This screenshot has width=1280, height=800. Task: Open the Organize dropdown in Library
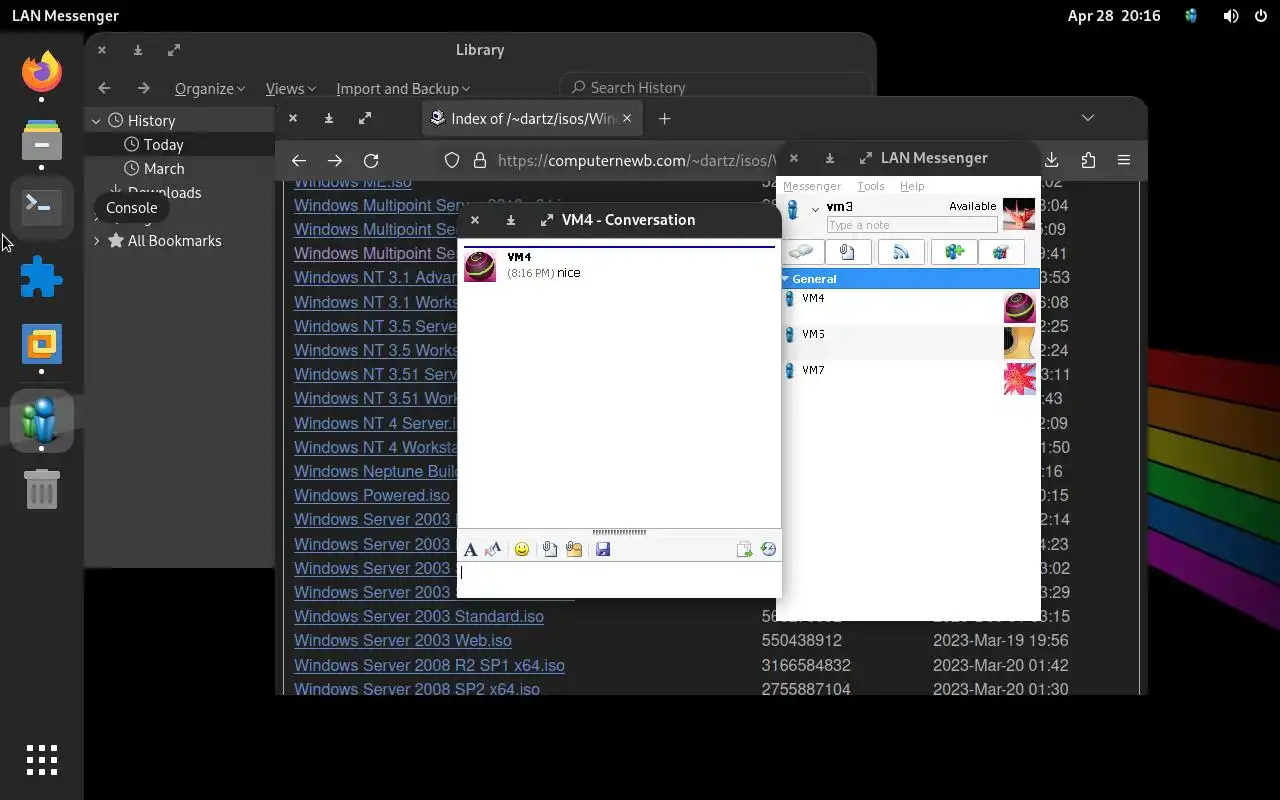click(210, 88)
